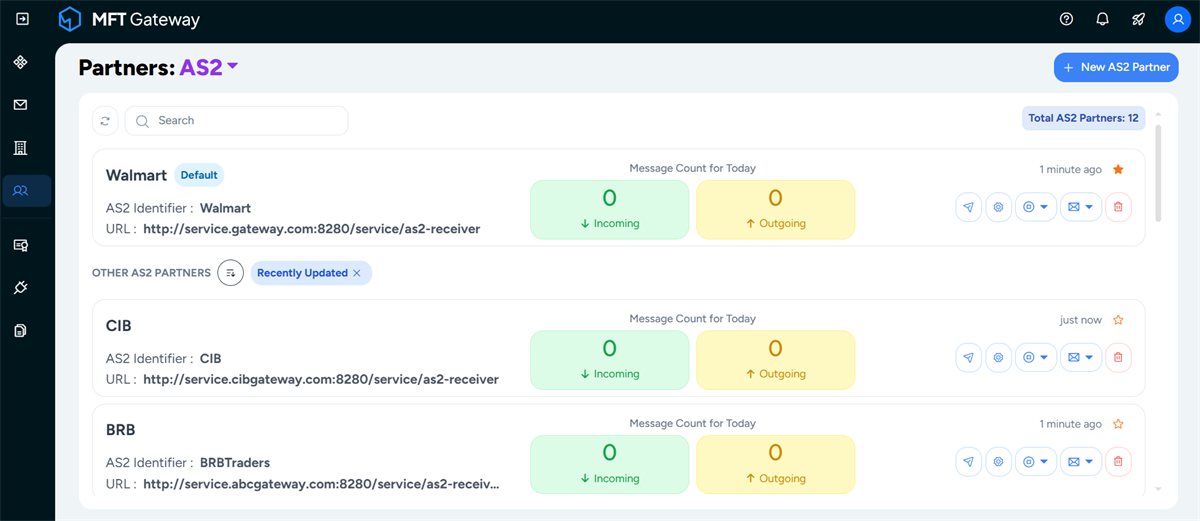Open the notifications bell
Image resolution: width=1200 pixels, height=521 pixels.
tap(1102, 19)
